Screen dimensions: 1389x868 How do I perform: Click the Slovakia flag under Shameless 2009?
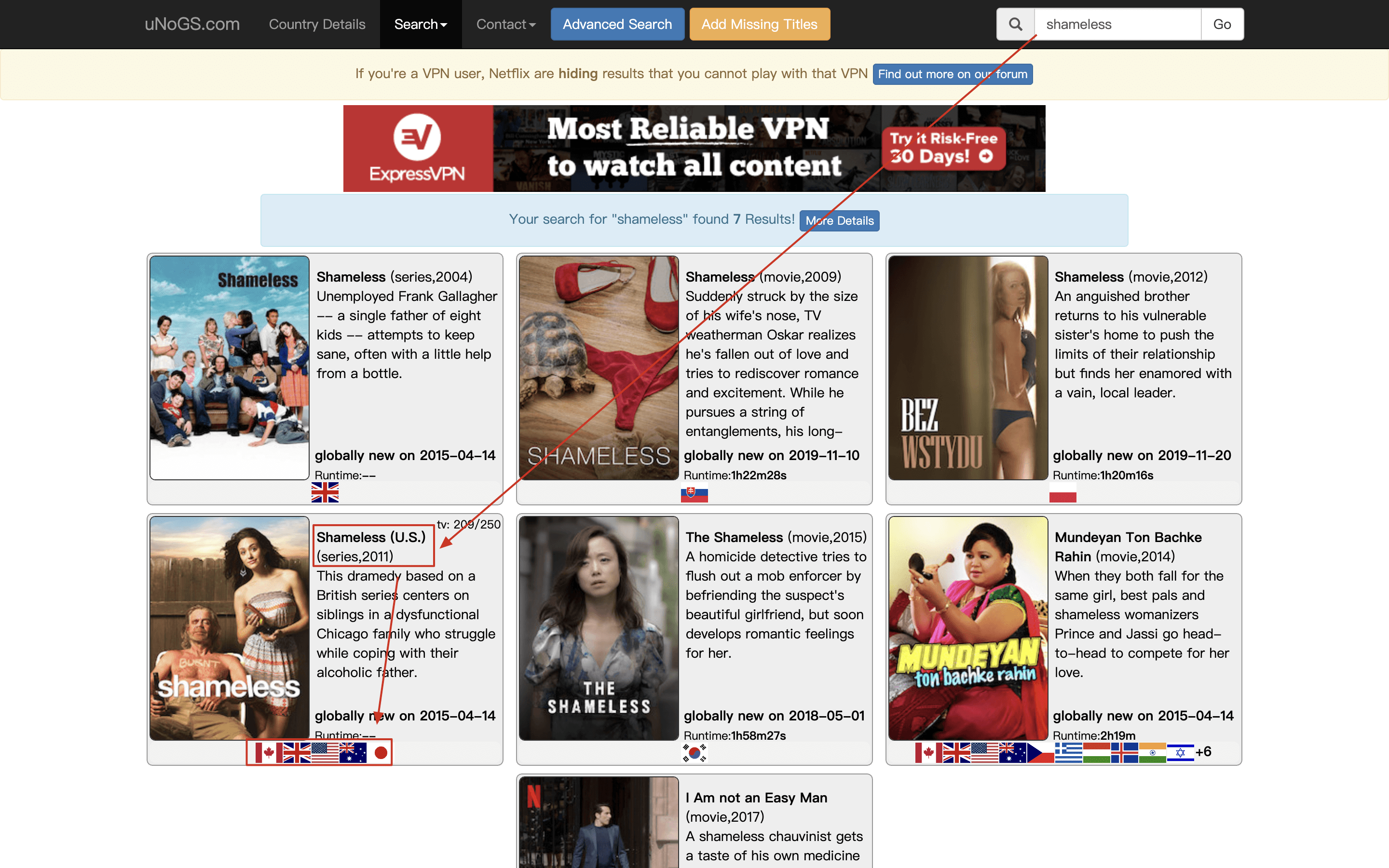pyautogui.click(x=694, y=492)
